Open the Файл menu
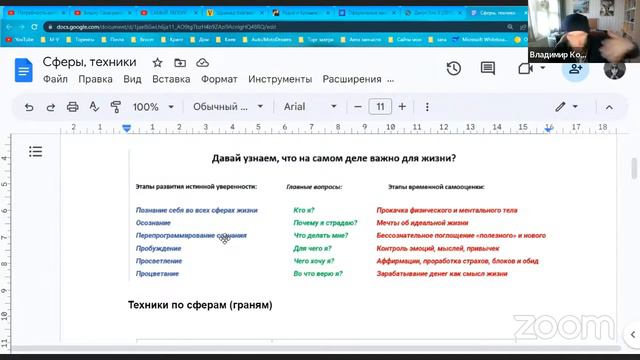Image resolution: width=640 pixels, height=360 pixels. tap(56, 79)
